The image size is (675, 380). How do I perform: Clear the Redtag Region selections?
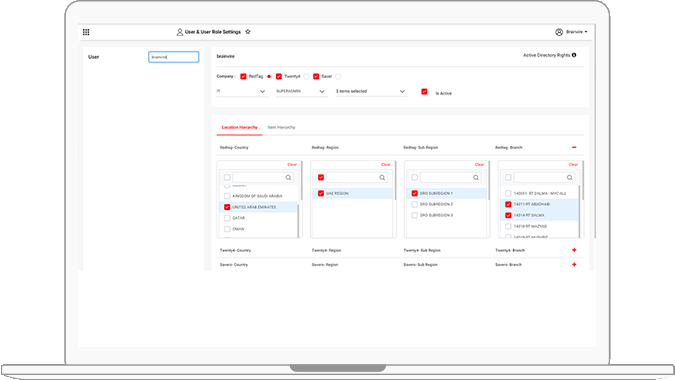[x=386, y=164]
